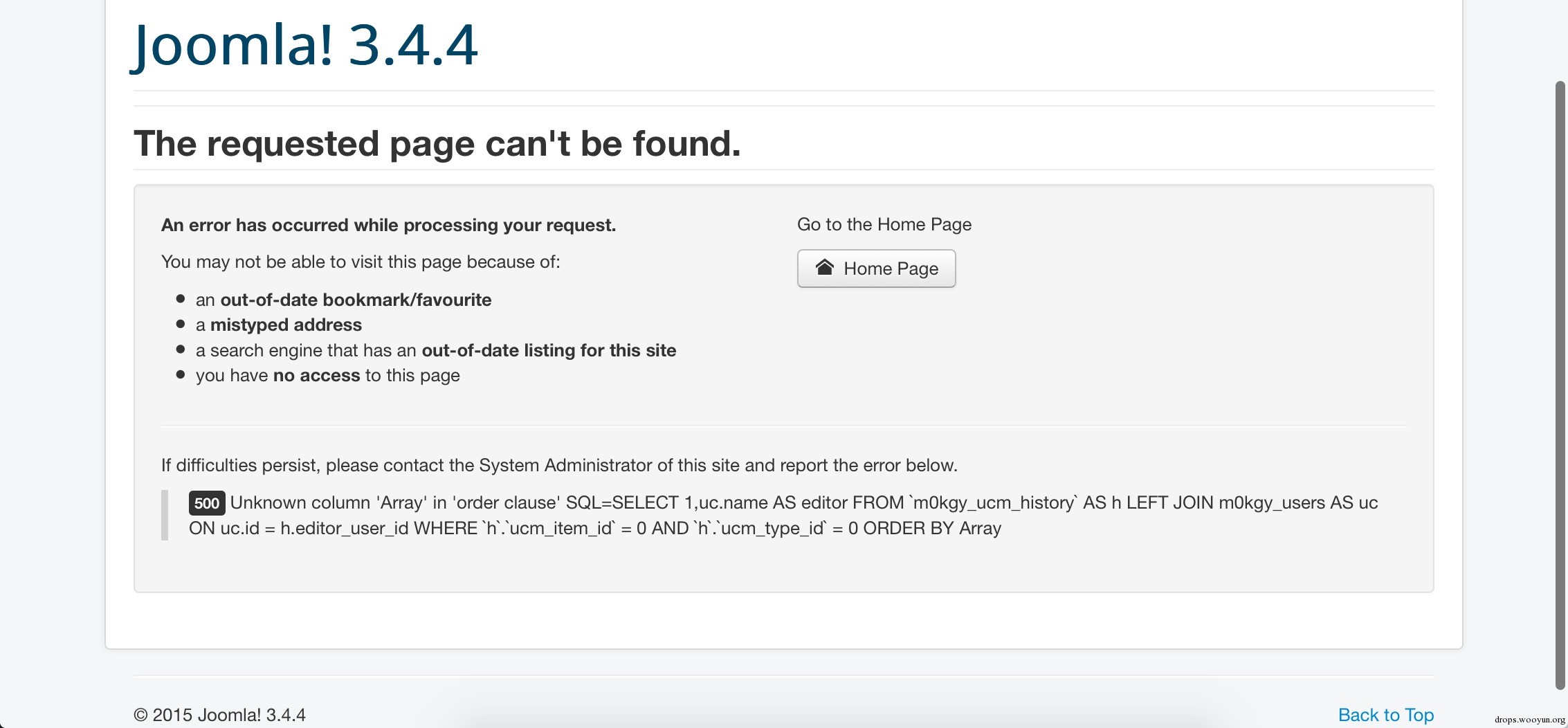This screenshot has height=728, width=1568.
Task: Click the vertical page scrollbar
Action: (1560, 385)
